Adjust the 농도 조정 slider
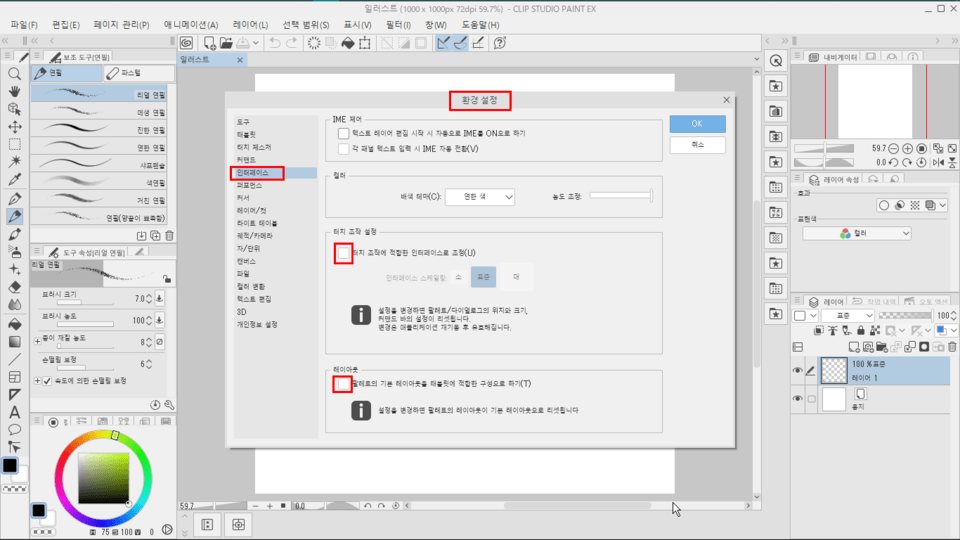This screenshot has width=960, height=540. (621, 196)
